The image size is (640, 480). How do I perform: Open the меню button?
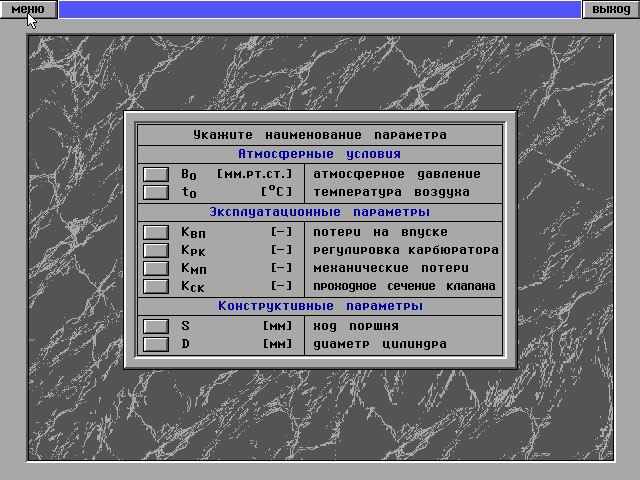pos(28,9)
